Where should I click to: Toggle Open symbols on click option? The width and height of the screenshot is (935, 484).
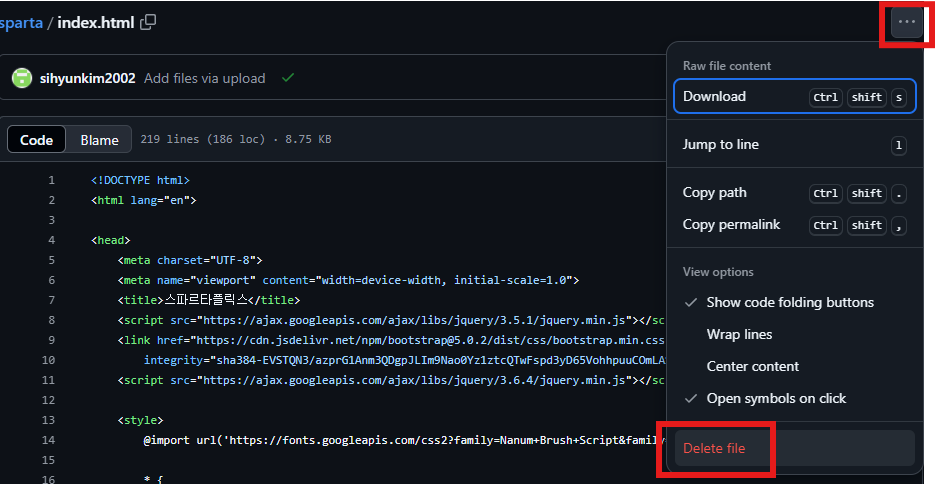click(794, 399)
